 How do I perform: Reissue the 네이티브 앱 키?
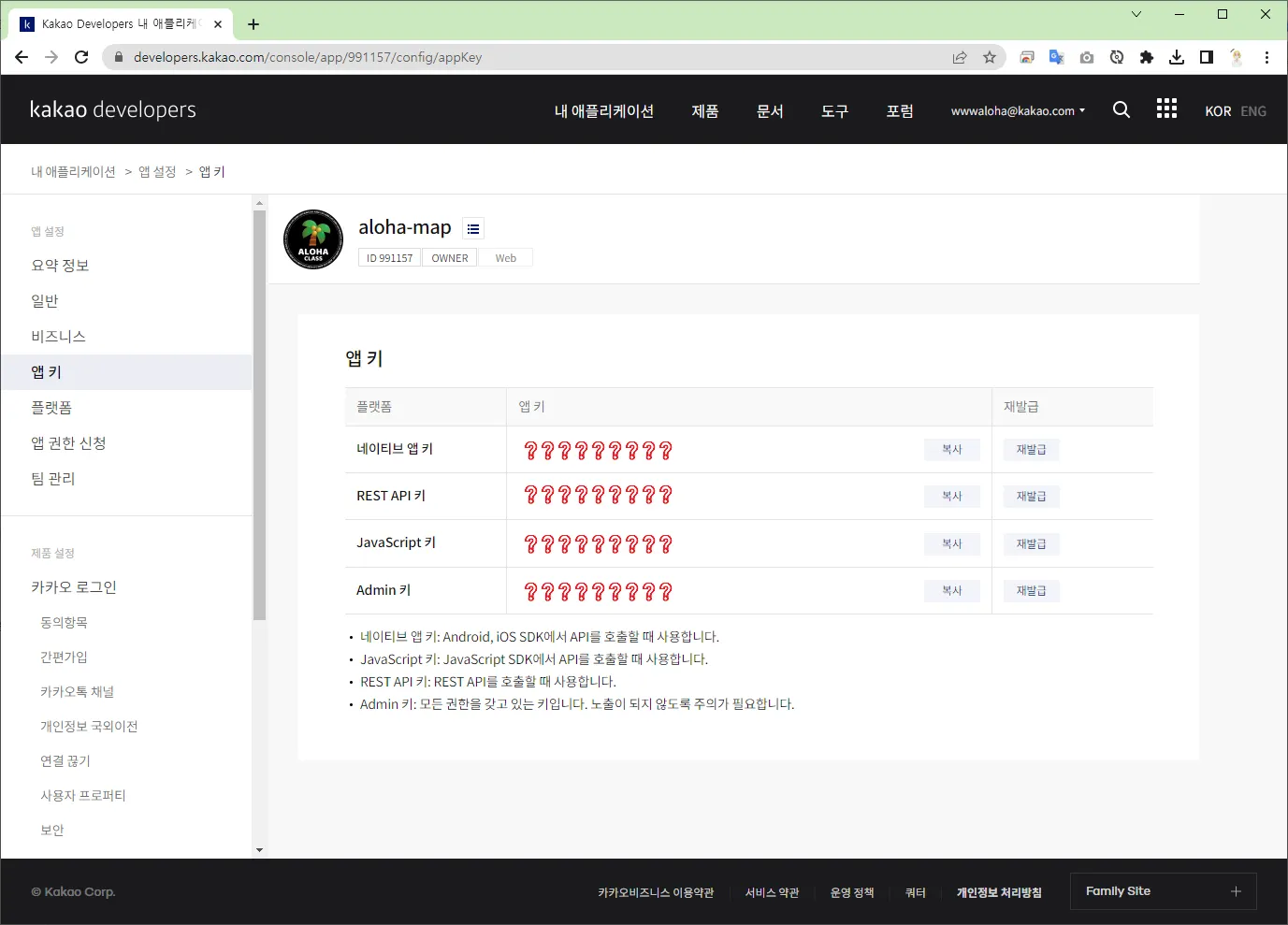pos(1032,450)
